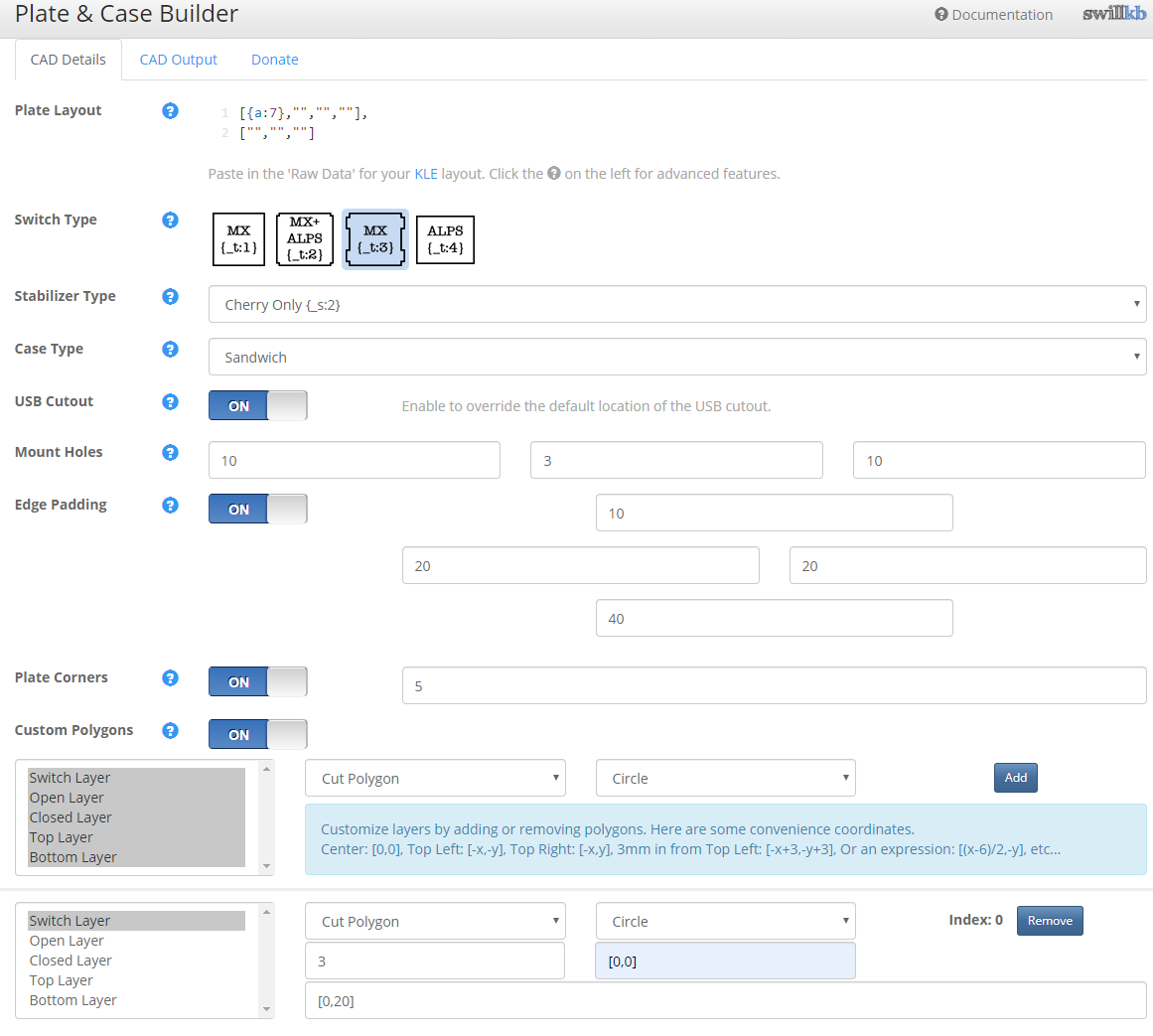Image resolution: width=1153 pixels, height=1036 pixels.
Task: Click the inline help icon in the hint text
Action: (x=554, y=174)
